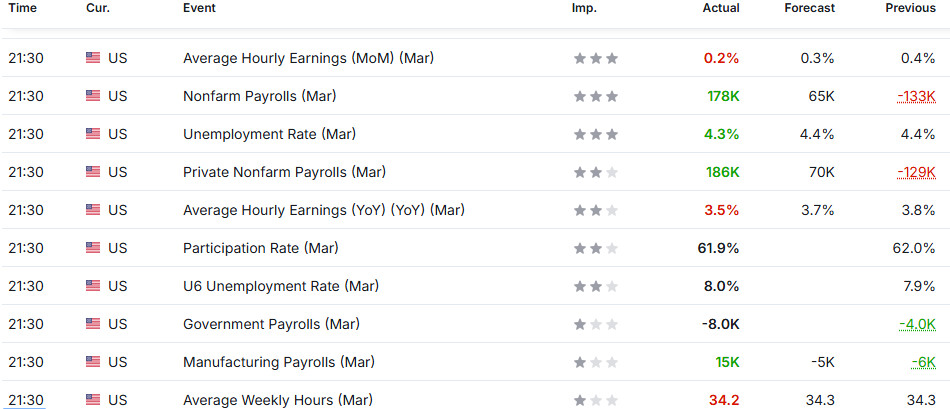Click the revised previous value -129K
The width and height of the screenshot is (950, 409).
click(x=916, y=172)
